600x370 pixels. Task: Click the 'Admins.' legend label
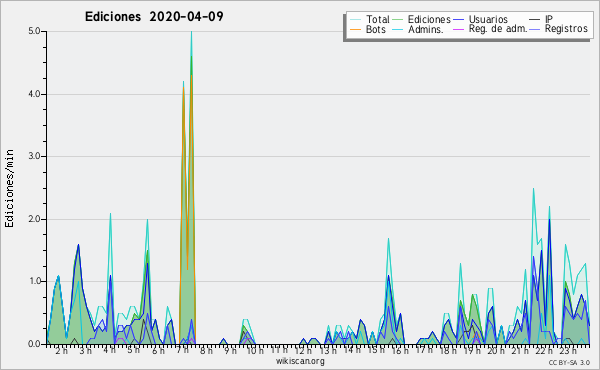[426, 29]
